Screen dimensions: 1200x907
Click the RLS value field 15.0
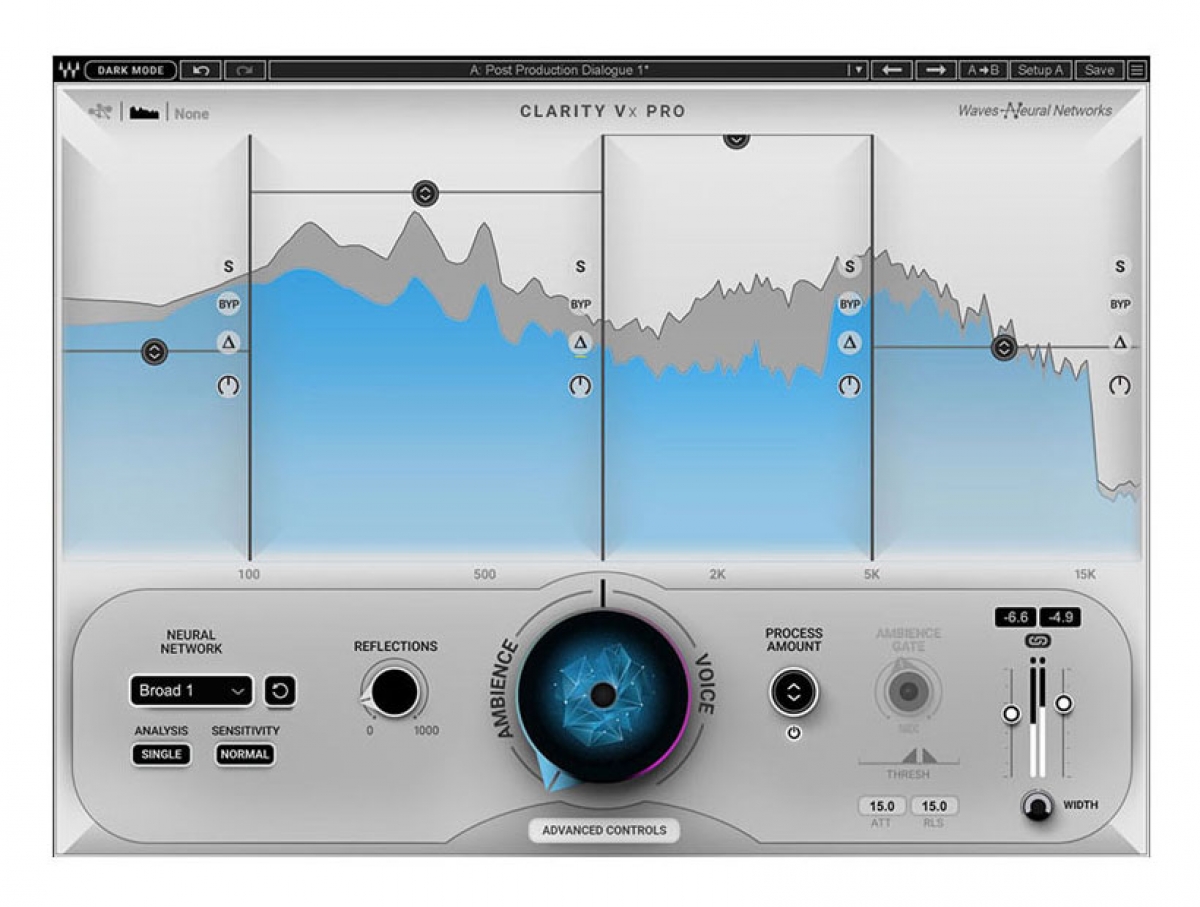click(934, 805)
